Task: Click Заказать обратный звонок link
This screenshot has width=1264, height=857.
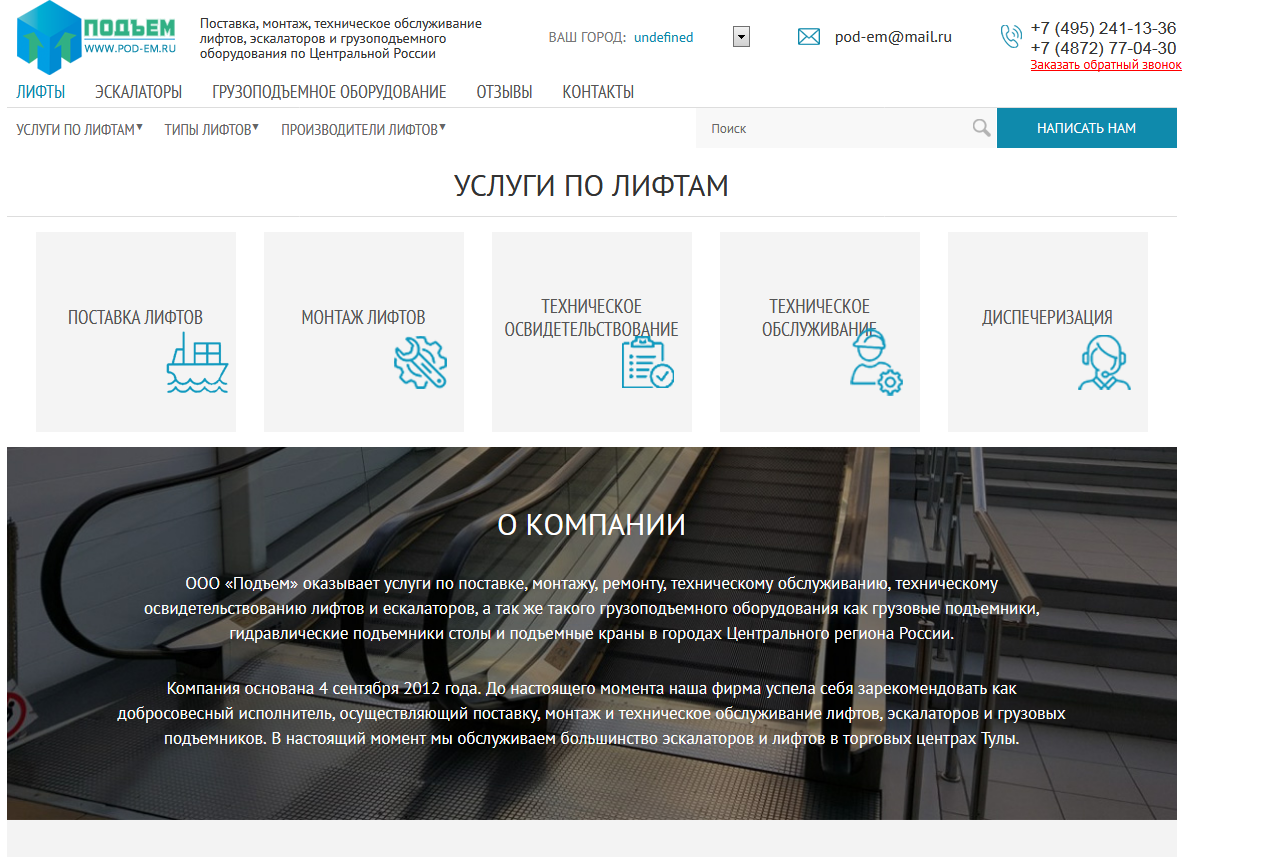Action: click(1106, 65)
